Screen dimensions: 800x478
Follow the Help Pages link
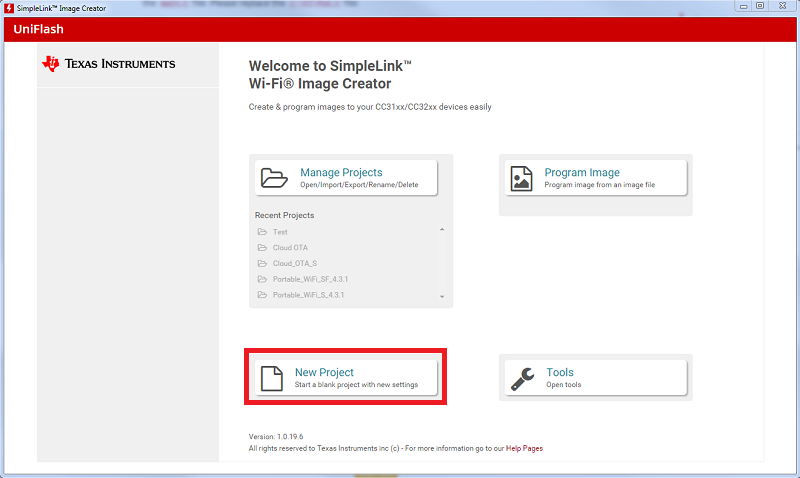pos(524,448)
